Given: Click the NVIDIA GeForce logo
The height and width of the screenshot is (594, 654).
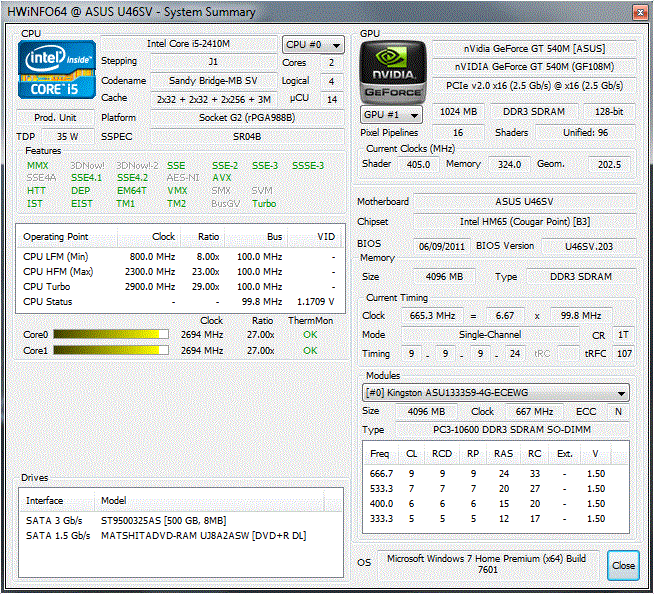Looking at the screenshot, I should [393, 72].
